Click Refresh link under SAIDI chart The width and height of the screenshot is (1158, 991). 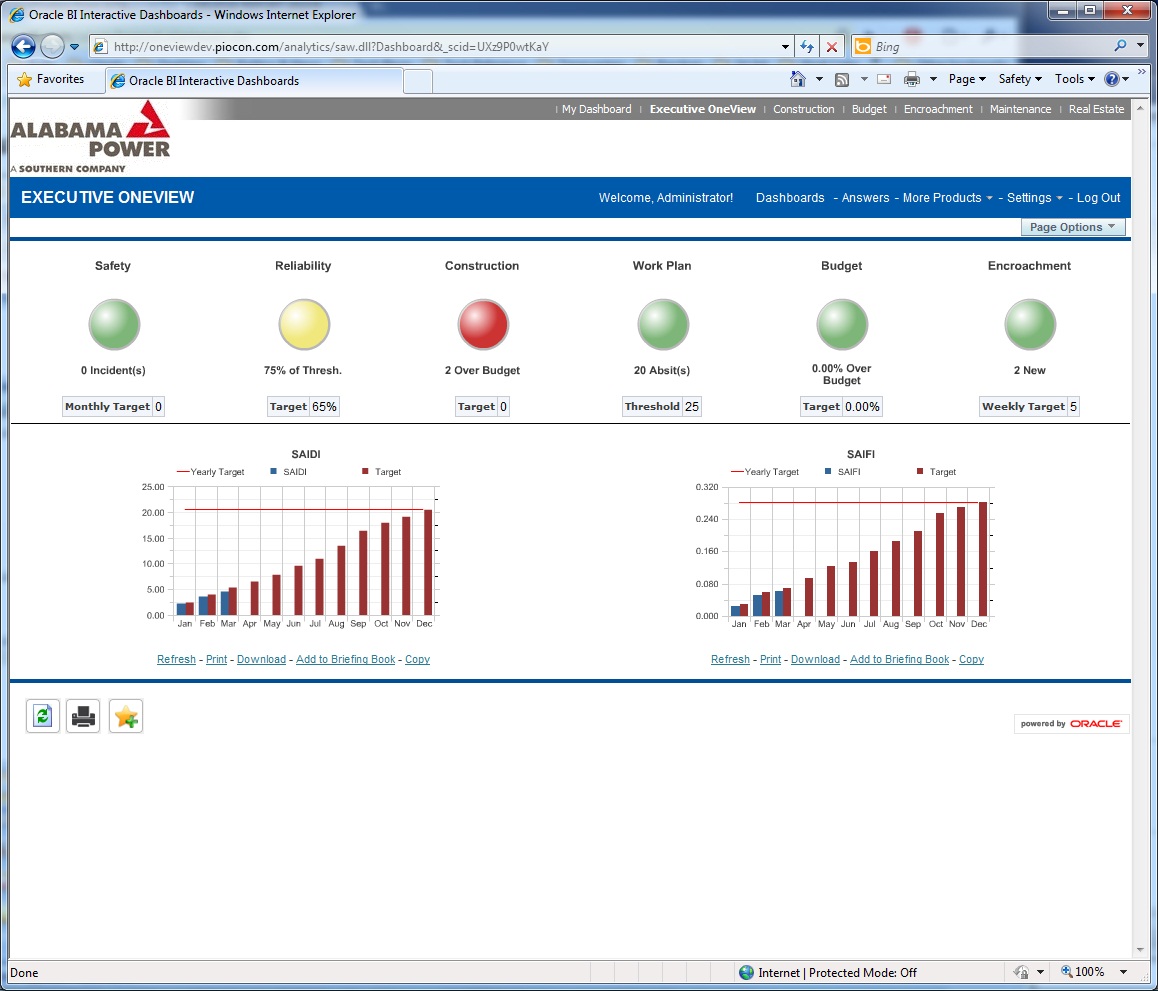point(176,659)
